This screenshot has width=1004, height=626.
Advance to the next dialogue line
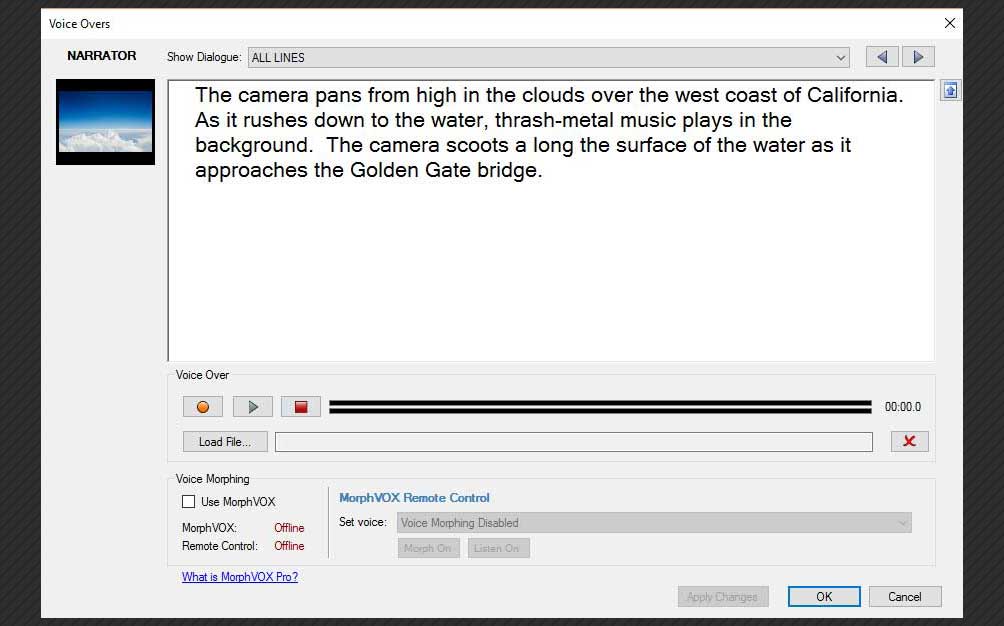coord(918,56)
